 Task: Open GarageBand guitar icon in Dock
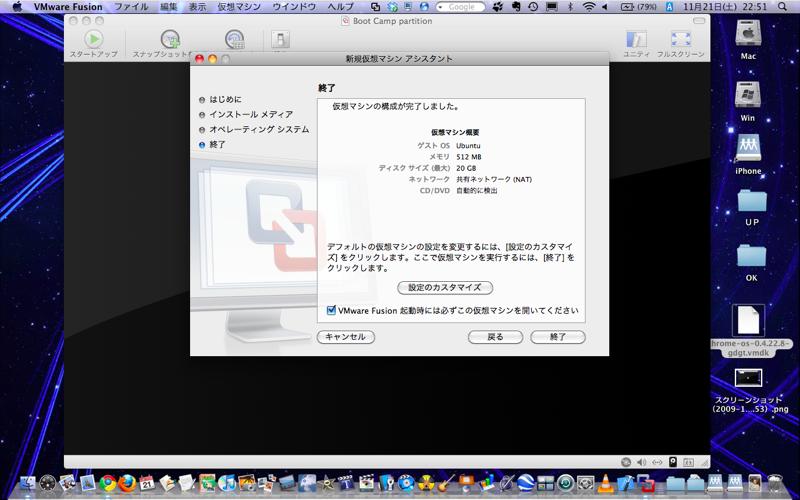(x=446, y=483)
